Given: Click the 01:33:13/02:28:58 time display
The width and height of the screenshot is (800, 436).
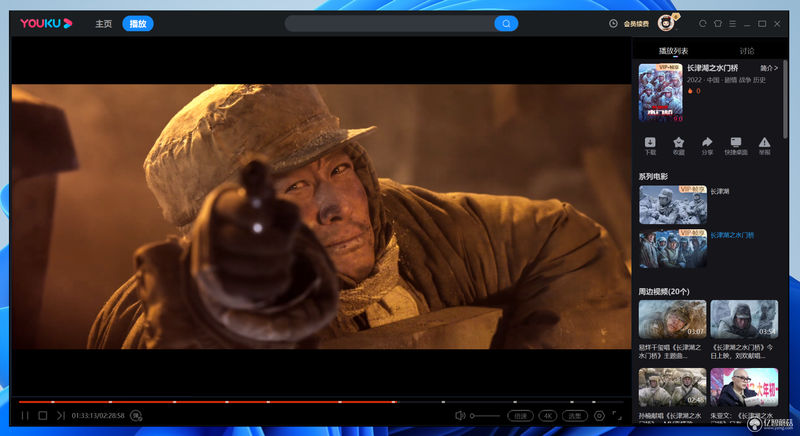Looking at the screenshot, I should [98, 416].
